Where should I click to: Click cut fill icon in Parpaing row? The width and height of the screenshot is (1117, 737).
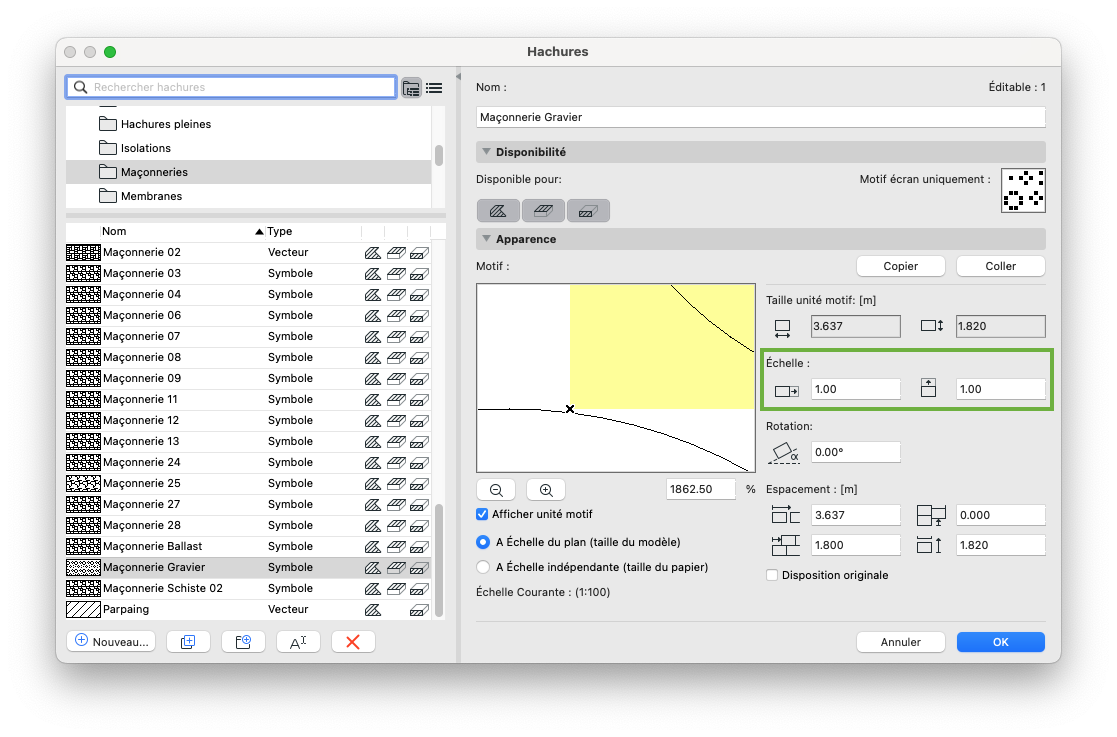coord(420,610)
